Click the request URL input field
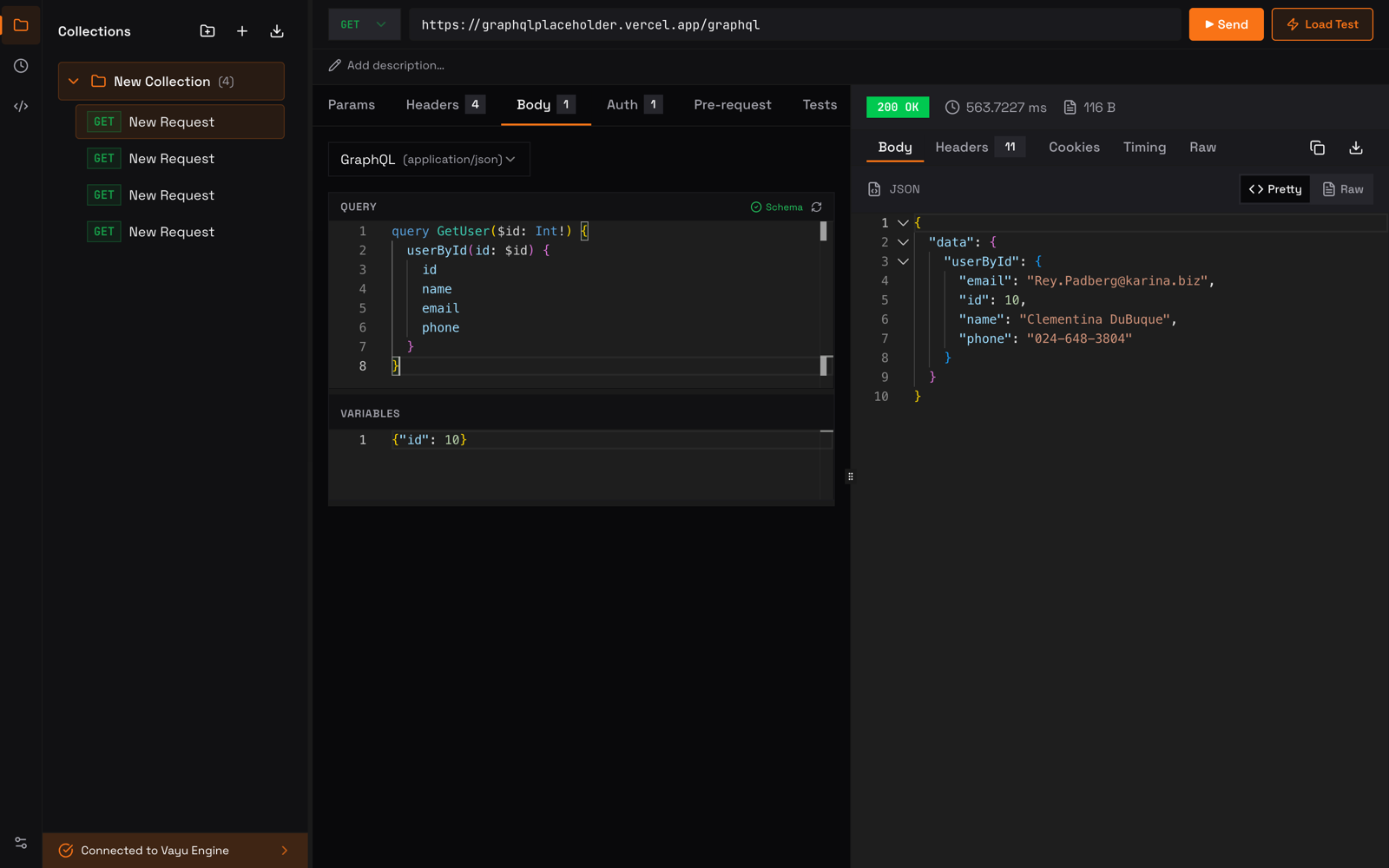1389x868 pixels. pos(795,24)
